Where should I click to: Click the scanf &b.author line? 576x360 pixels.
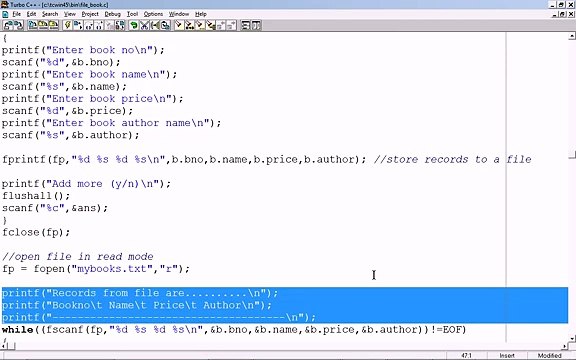[x=71, y=135]
